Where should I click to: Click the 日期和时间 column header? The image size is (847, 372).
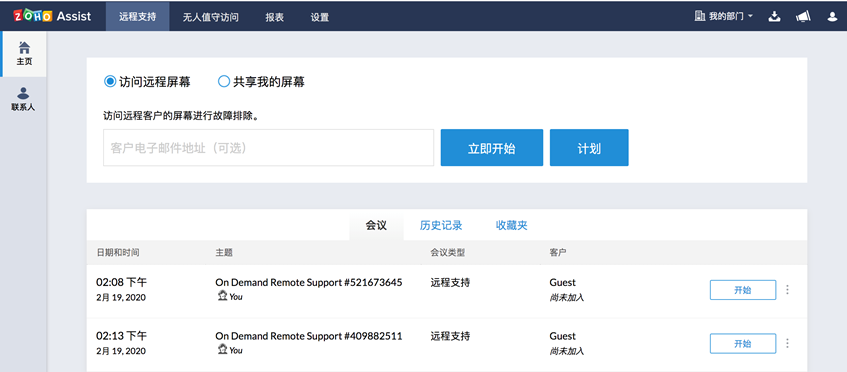click(x=118, y=252)
